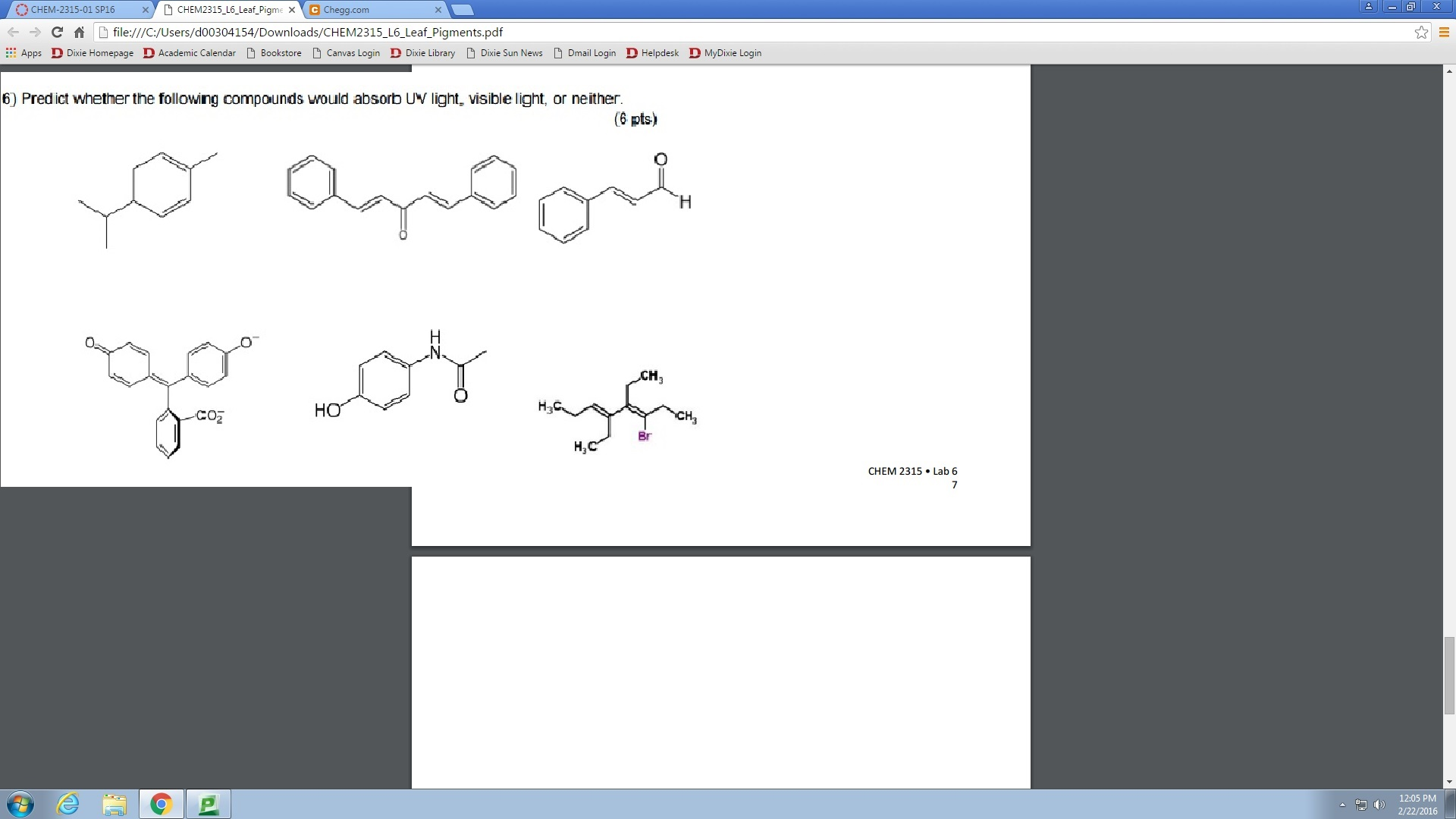Click the Start button
The width and height of the screenshot is (1456, 819).
click(20, 803)
